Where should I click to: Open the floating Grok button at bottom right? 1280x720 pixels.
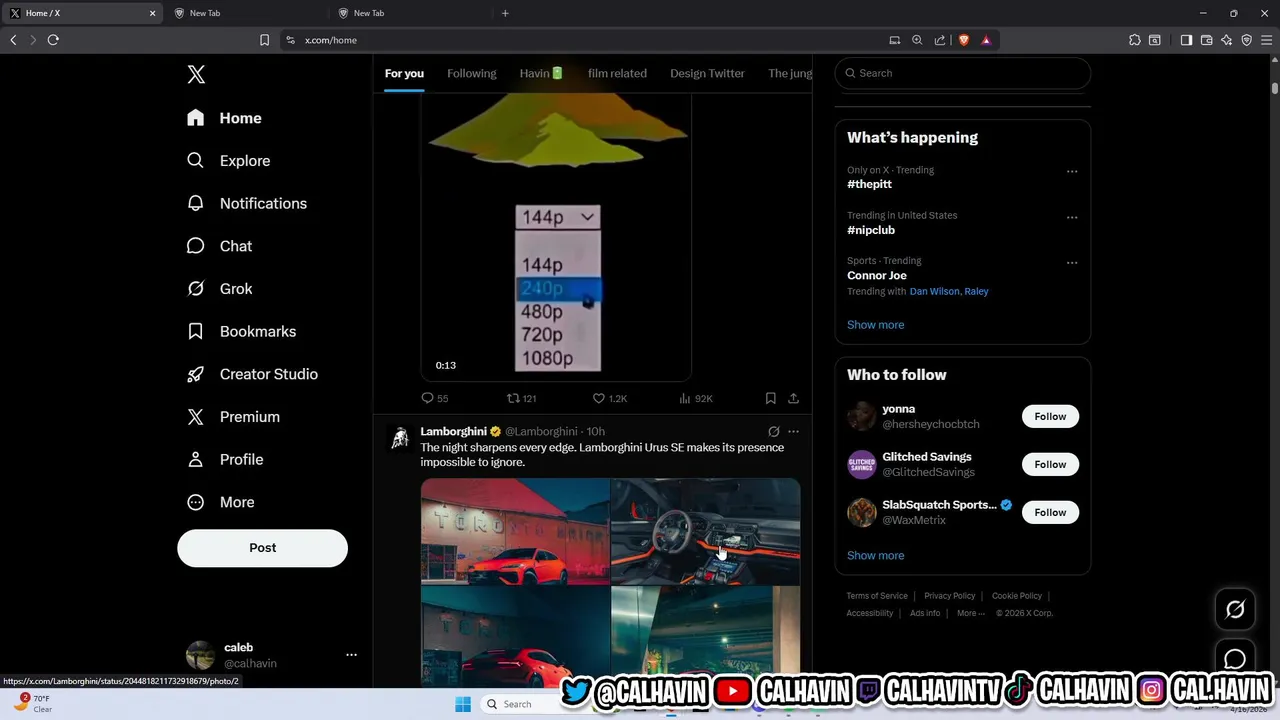click(1235, 609)
